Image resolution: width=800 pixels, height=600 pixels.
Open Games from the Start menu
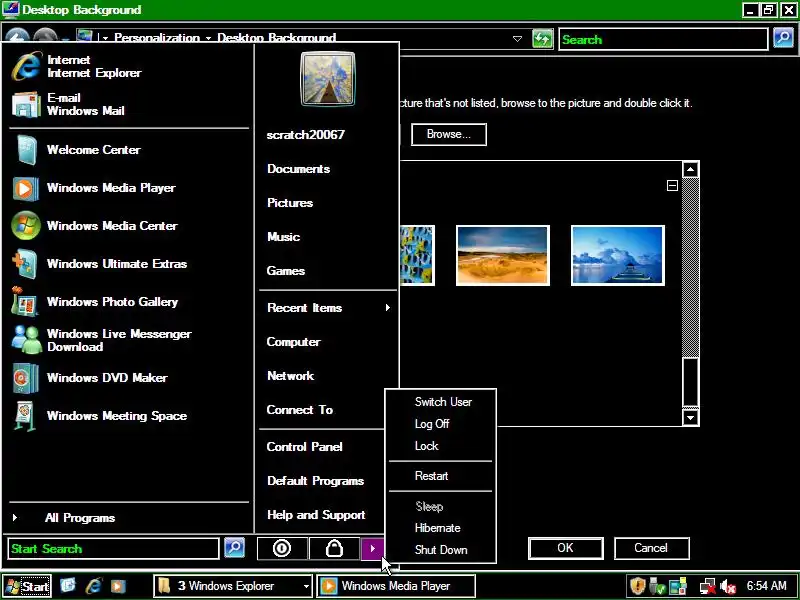pos(286,271)
